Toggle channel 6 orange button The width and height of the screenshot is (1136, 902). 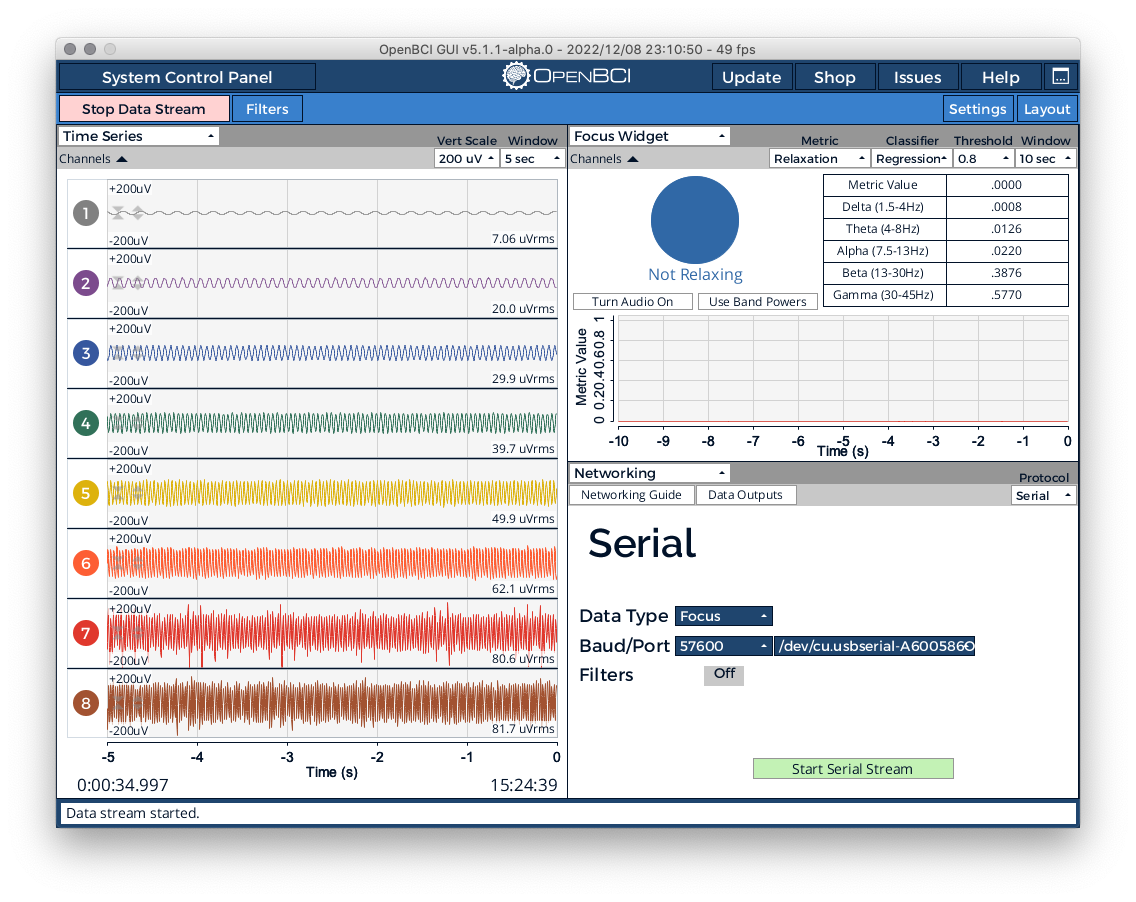pos(85,563)
